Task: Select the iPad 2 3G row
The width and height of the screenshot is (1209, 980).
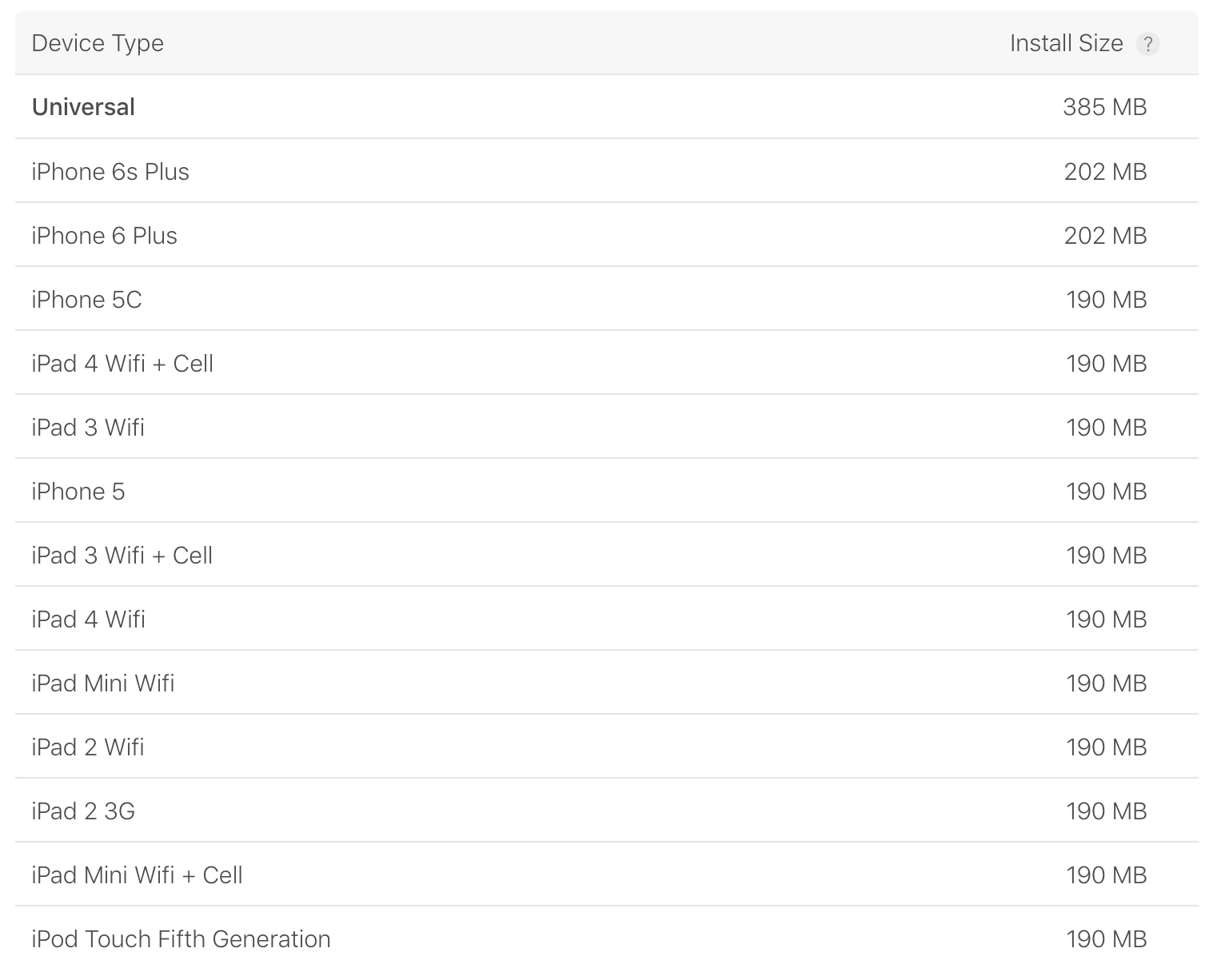Action: point(606,811)
